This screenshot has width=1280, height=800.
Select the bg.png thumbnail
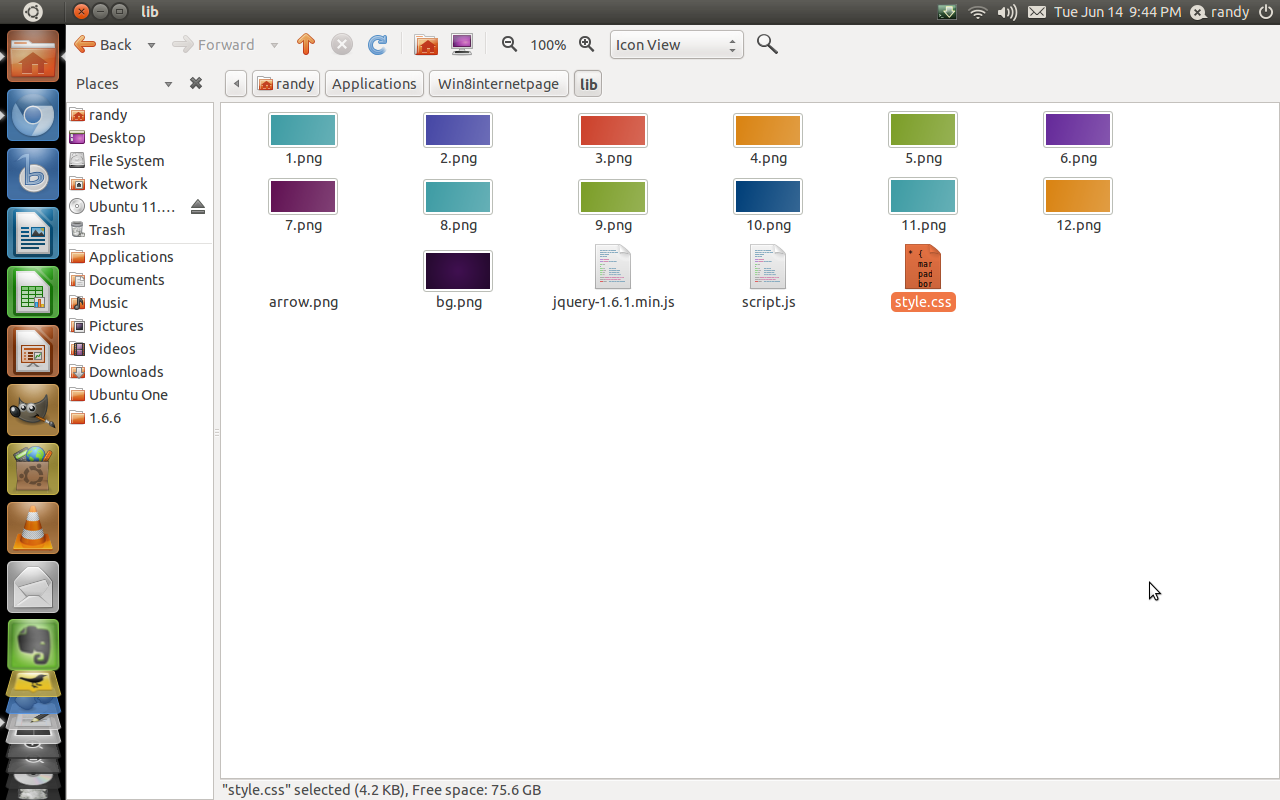pyautogui.click(x=458, y=271)
